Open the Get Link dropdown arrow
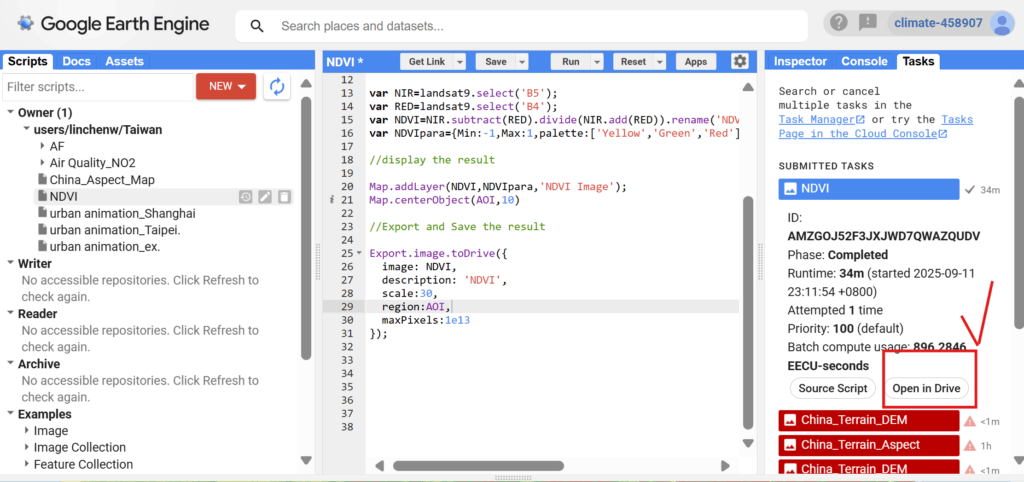 point(460,62)
